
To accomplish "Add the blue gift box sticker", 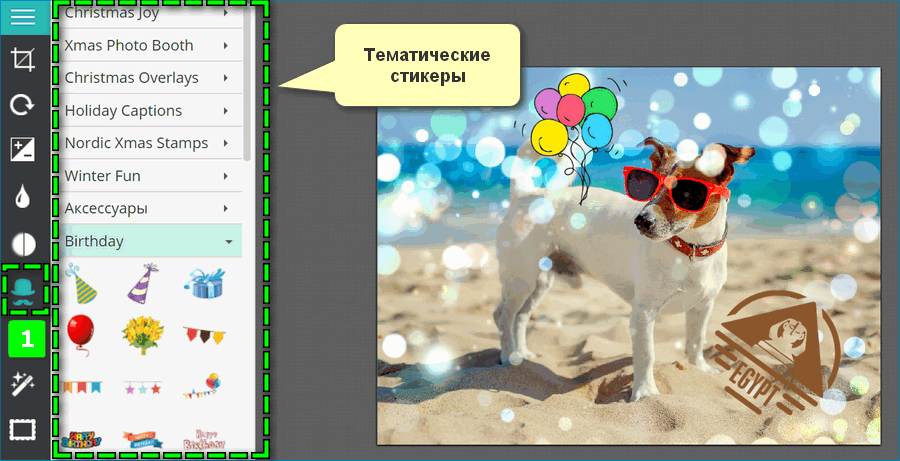I will 204,284.
